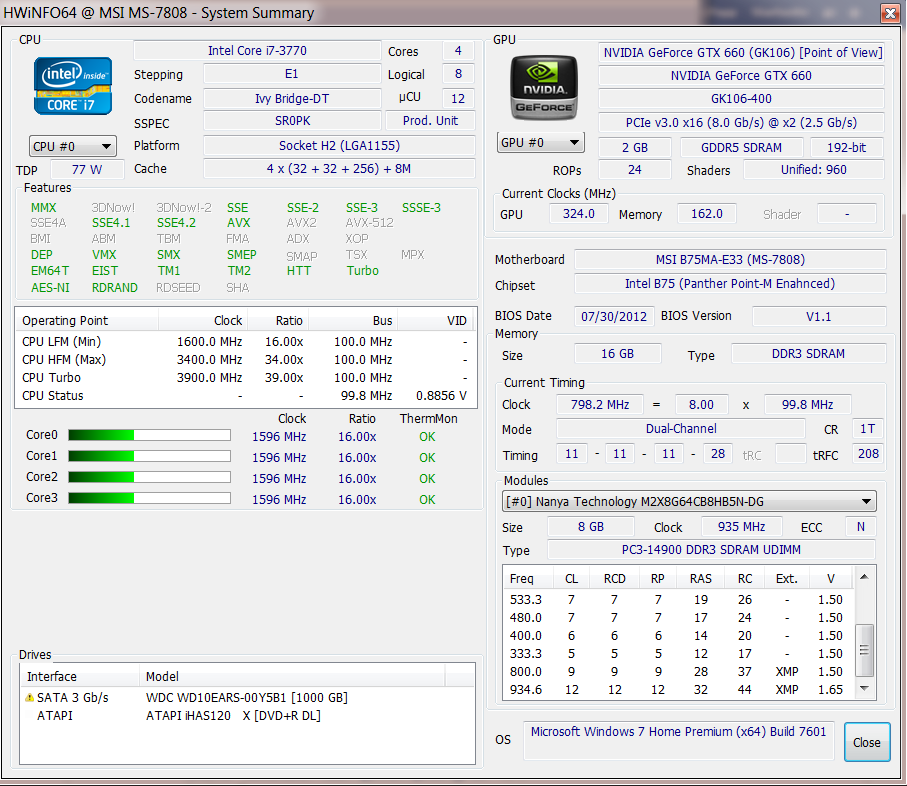Click the 16 GB memory size value
Screen dimensions: 907x786
pyautogui.click(x=617, y=353)
